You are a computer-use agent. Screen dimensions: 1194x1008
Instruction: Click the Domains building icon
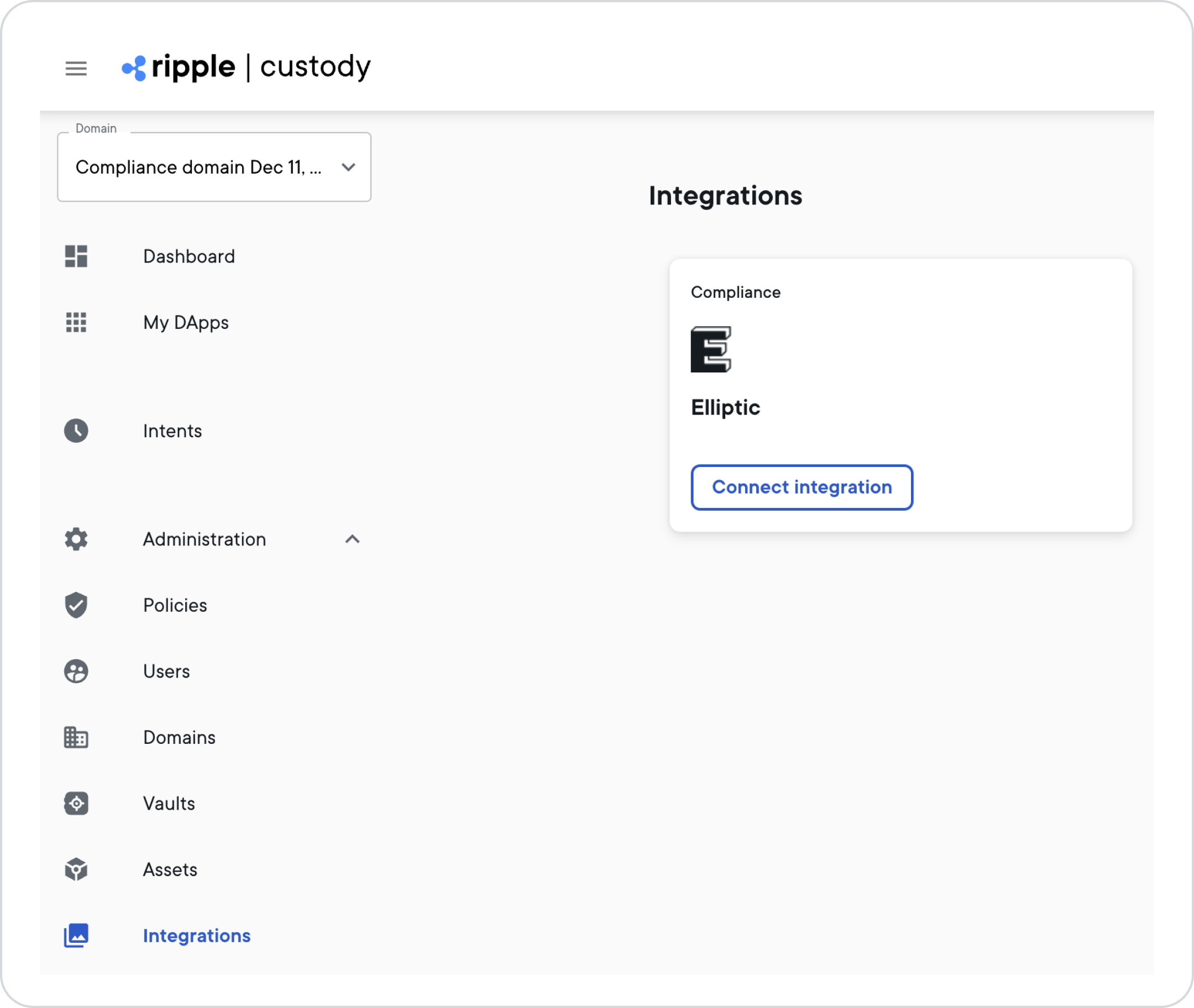(76, 737)
